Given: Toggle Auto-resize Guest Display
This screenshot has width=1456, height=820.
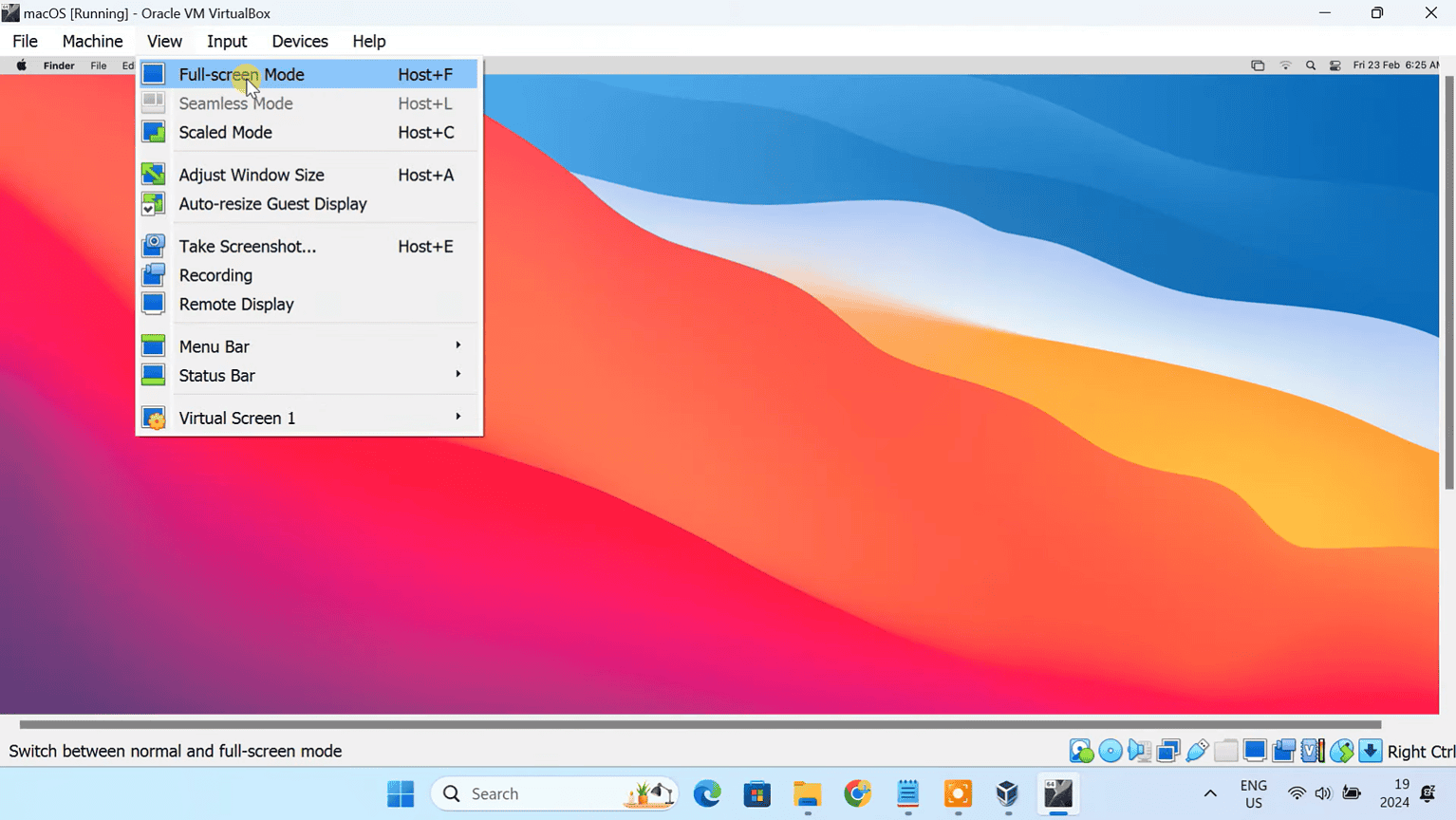Looking at the screenshot, I should (x=272, y=204).
